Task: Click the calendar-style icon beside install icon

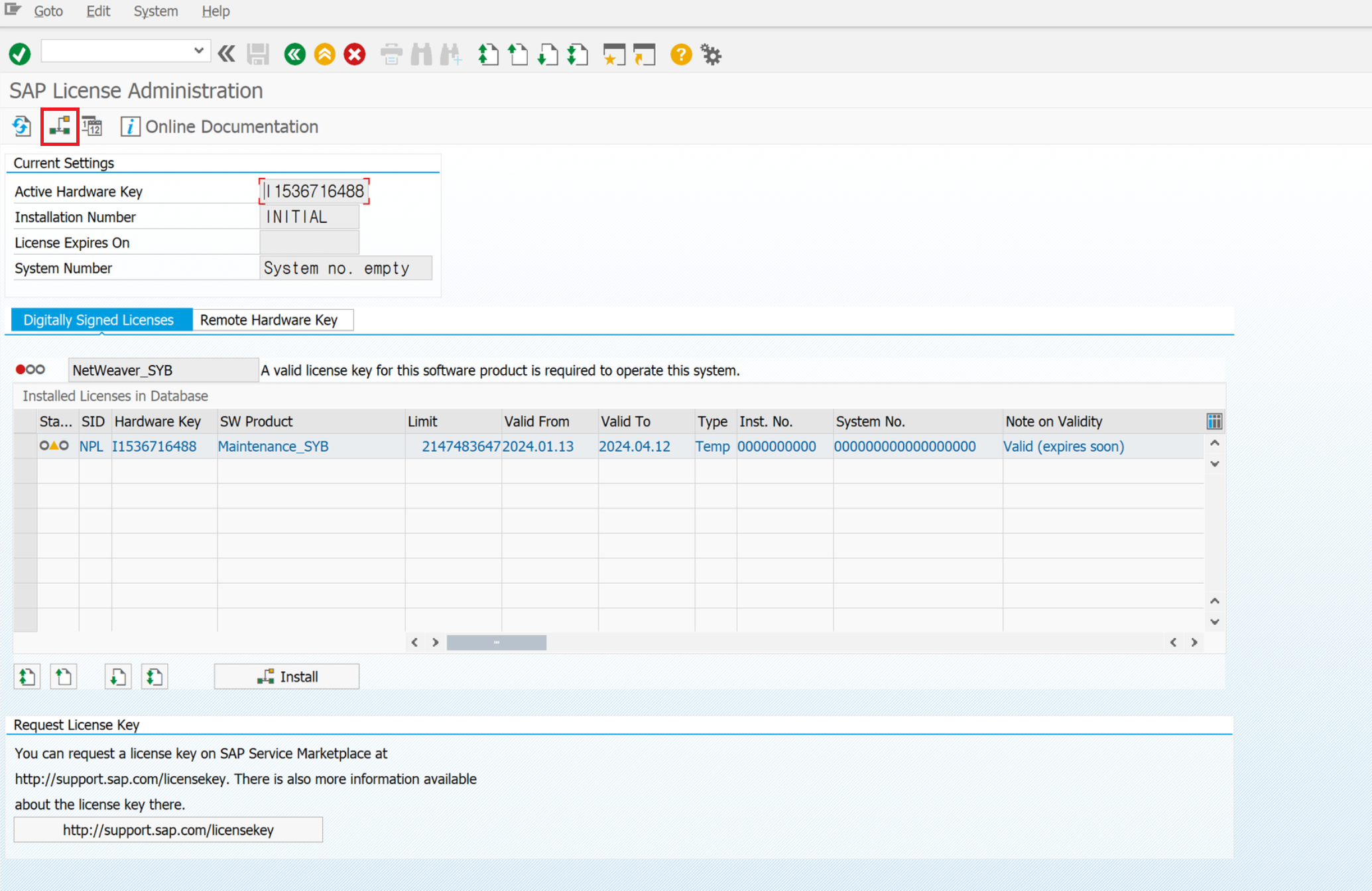Action: click(x=93, y=126)
